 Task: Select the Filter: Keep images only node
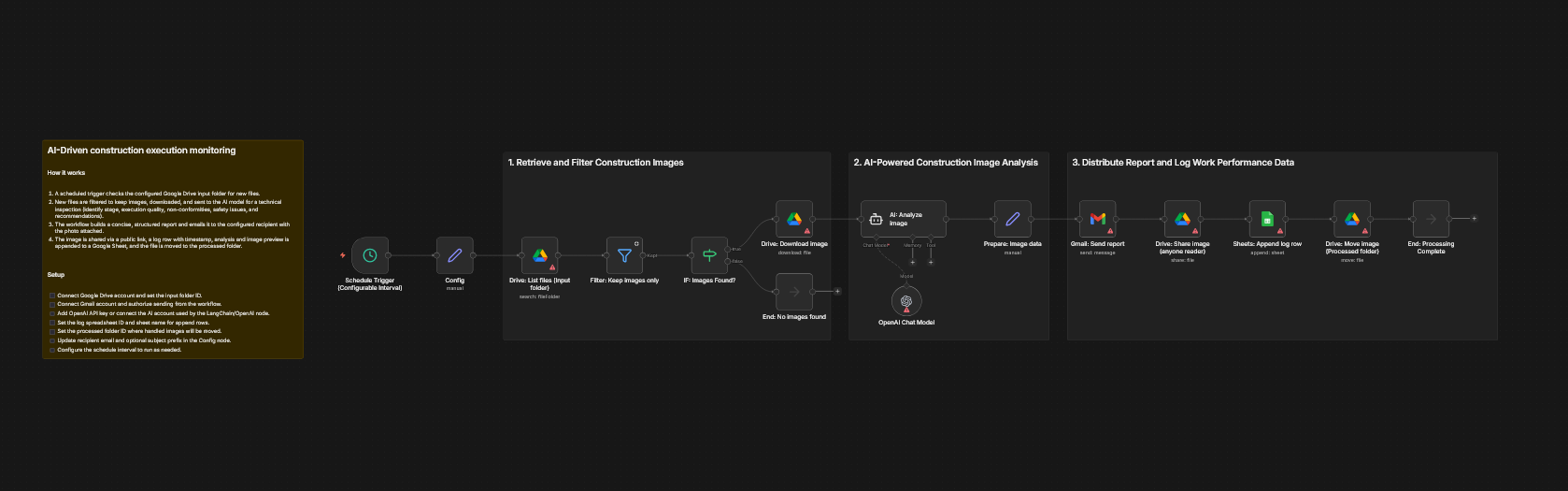[x=624, y=255]
